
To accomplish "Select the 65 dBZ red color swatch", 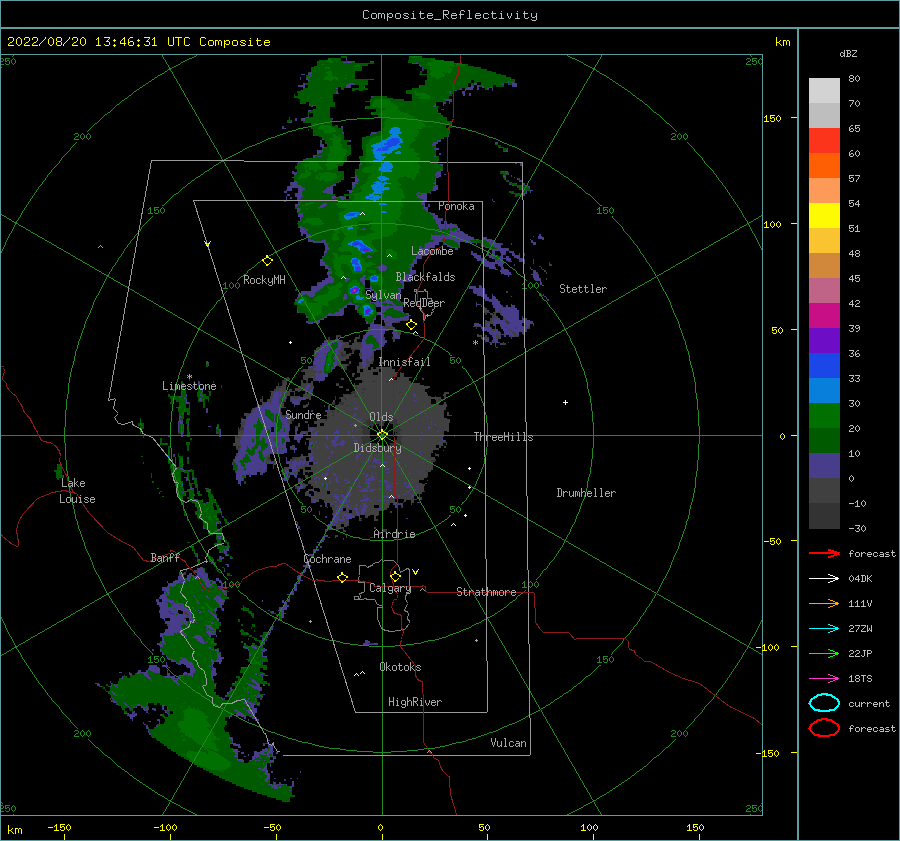I will coord(824,140).
